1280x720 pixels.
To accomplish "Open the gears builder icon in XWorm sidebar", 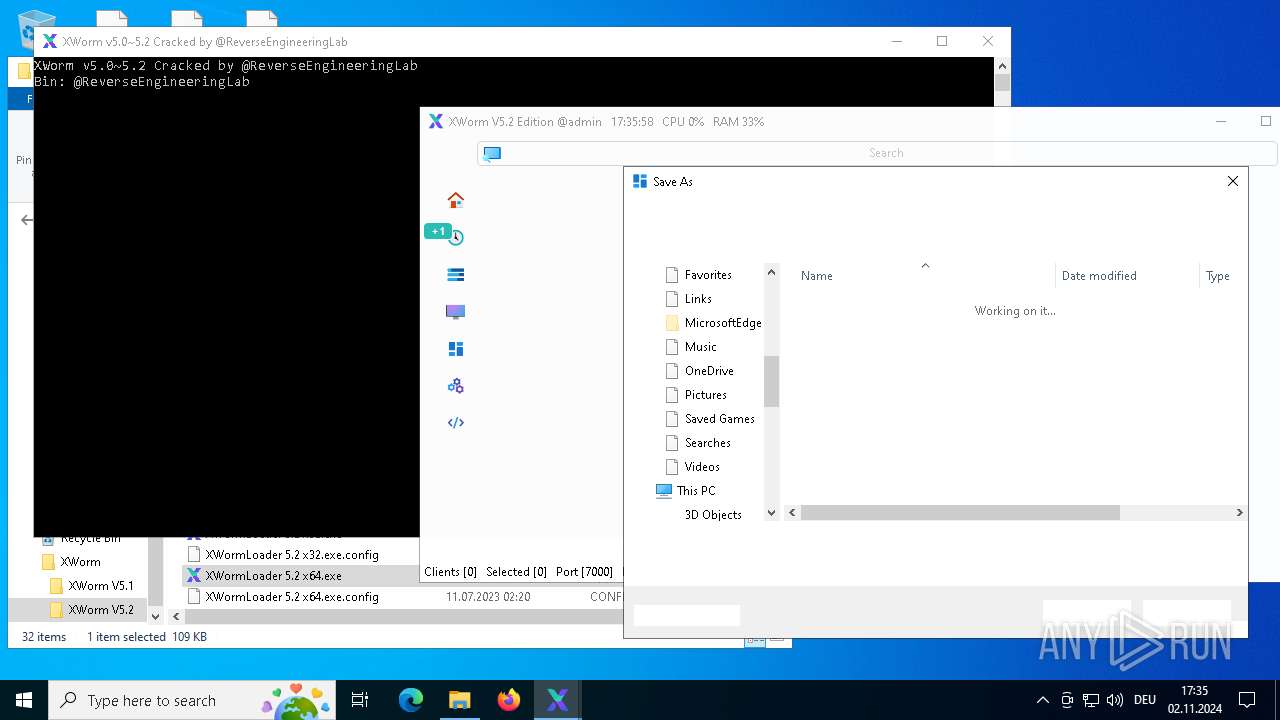I will point(455,386).
